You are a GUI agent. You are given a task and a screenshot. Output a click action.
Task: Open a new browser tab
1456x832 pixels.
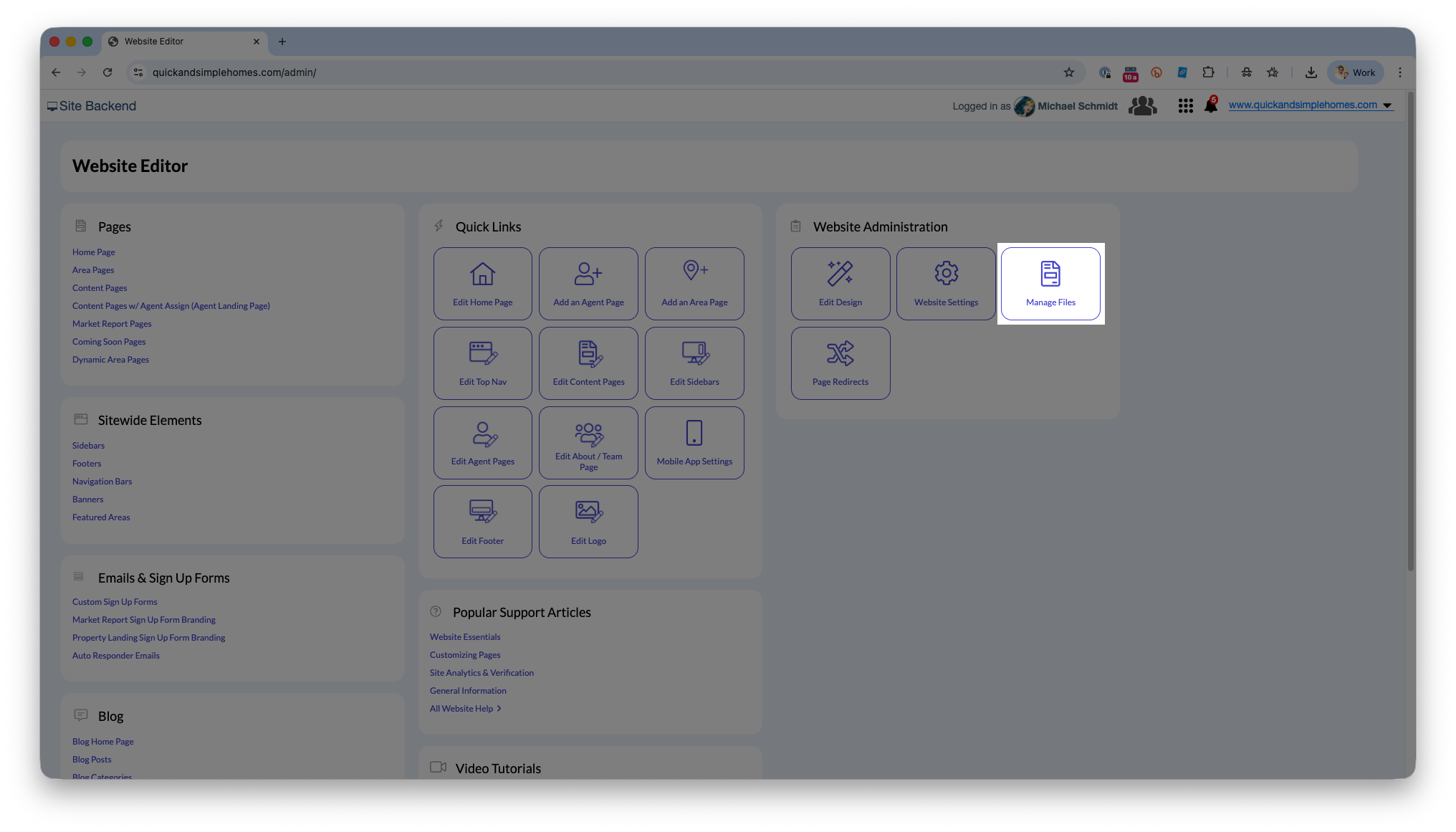(282, 42)
